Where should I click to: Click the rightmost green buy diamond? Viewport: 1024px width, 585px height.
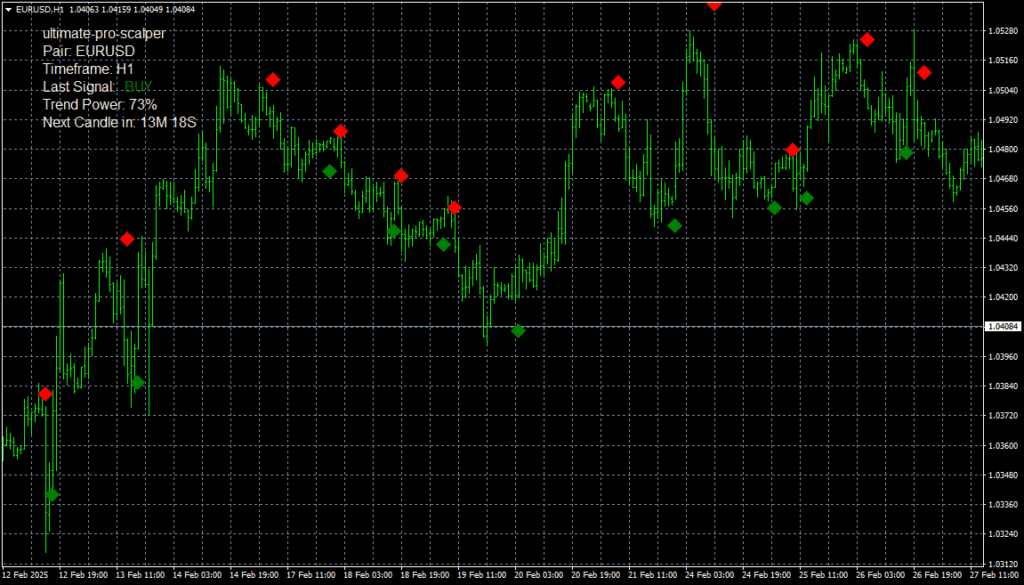tap(906, 153)
